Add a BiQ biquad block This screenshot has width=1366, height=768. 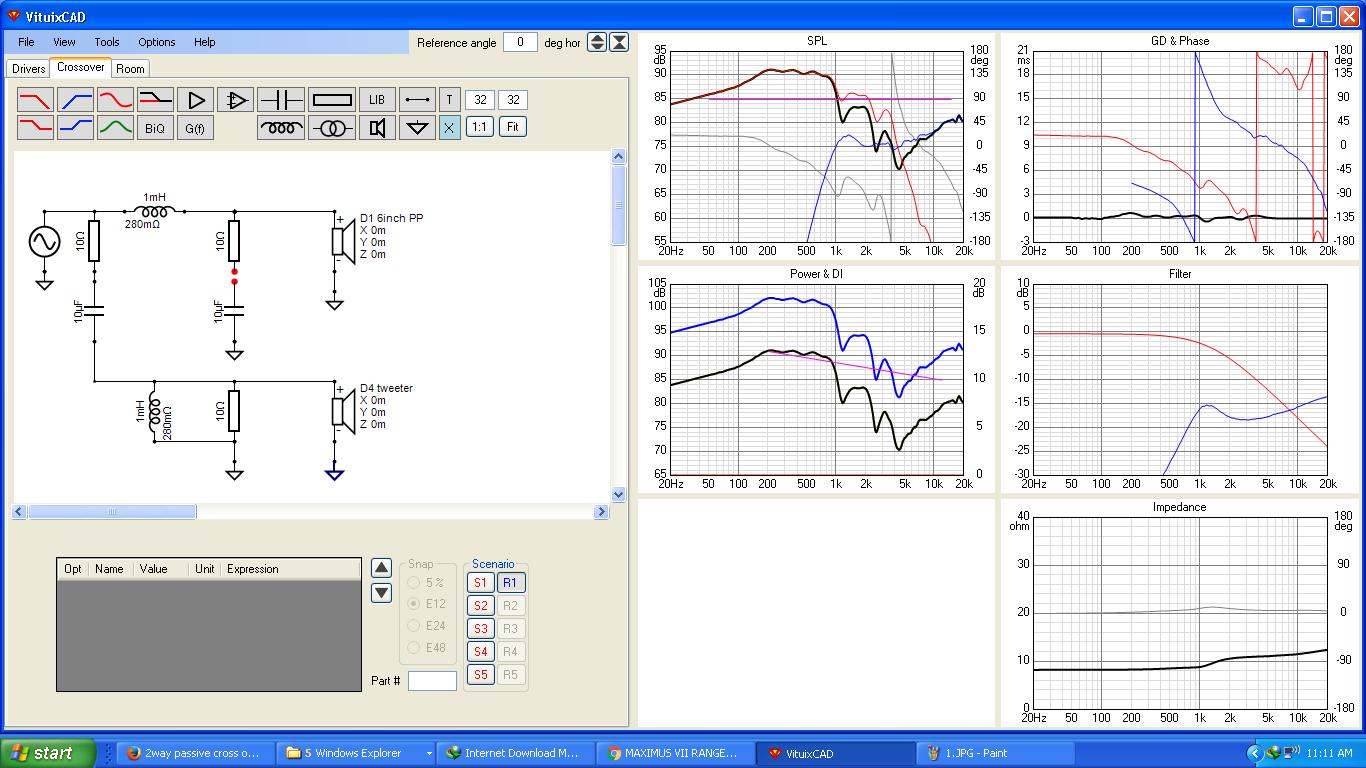click(155, 127)
